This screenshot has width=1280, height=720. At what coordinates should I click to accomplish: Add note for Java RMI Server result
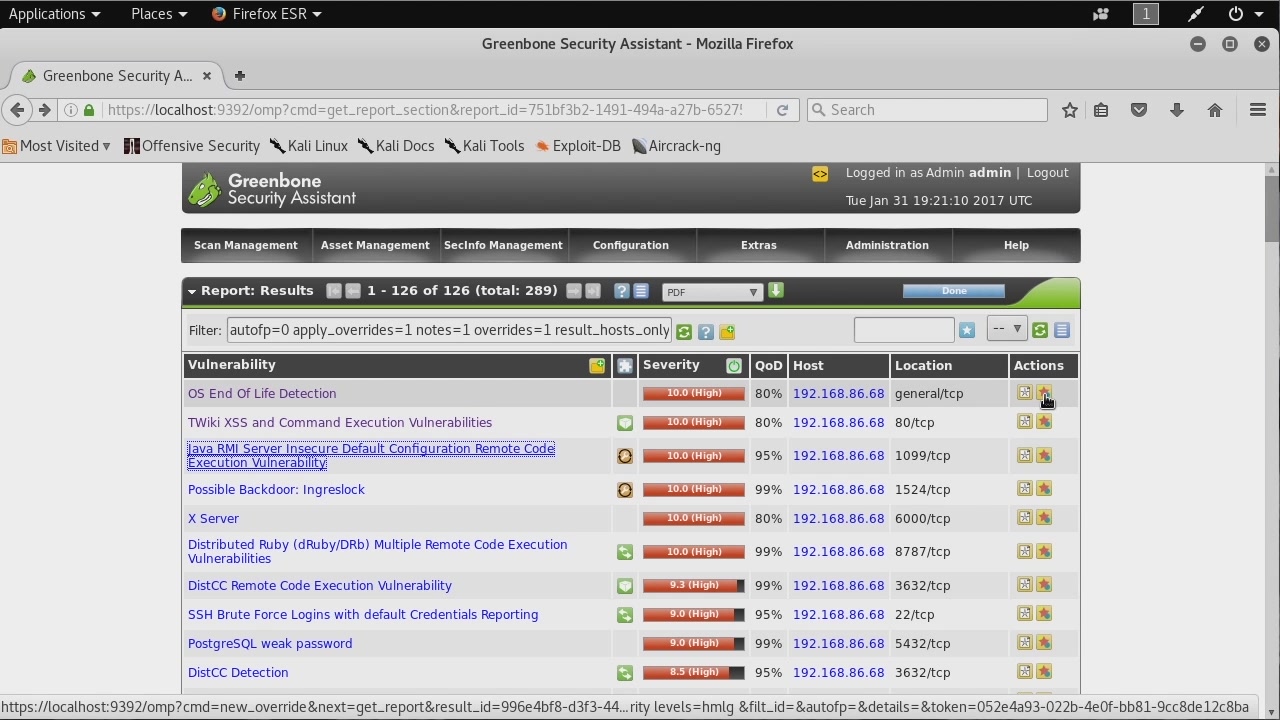pyautogui.click(x=1024, y=455)
